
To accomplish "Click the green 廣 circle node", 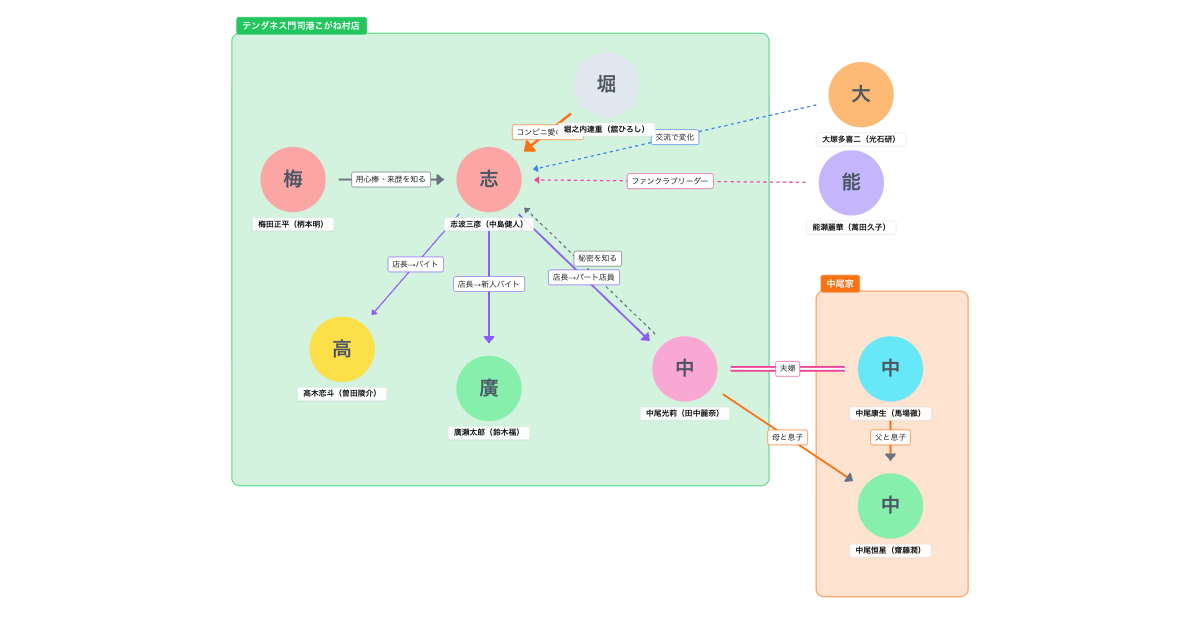I will (x=489, y=389).
